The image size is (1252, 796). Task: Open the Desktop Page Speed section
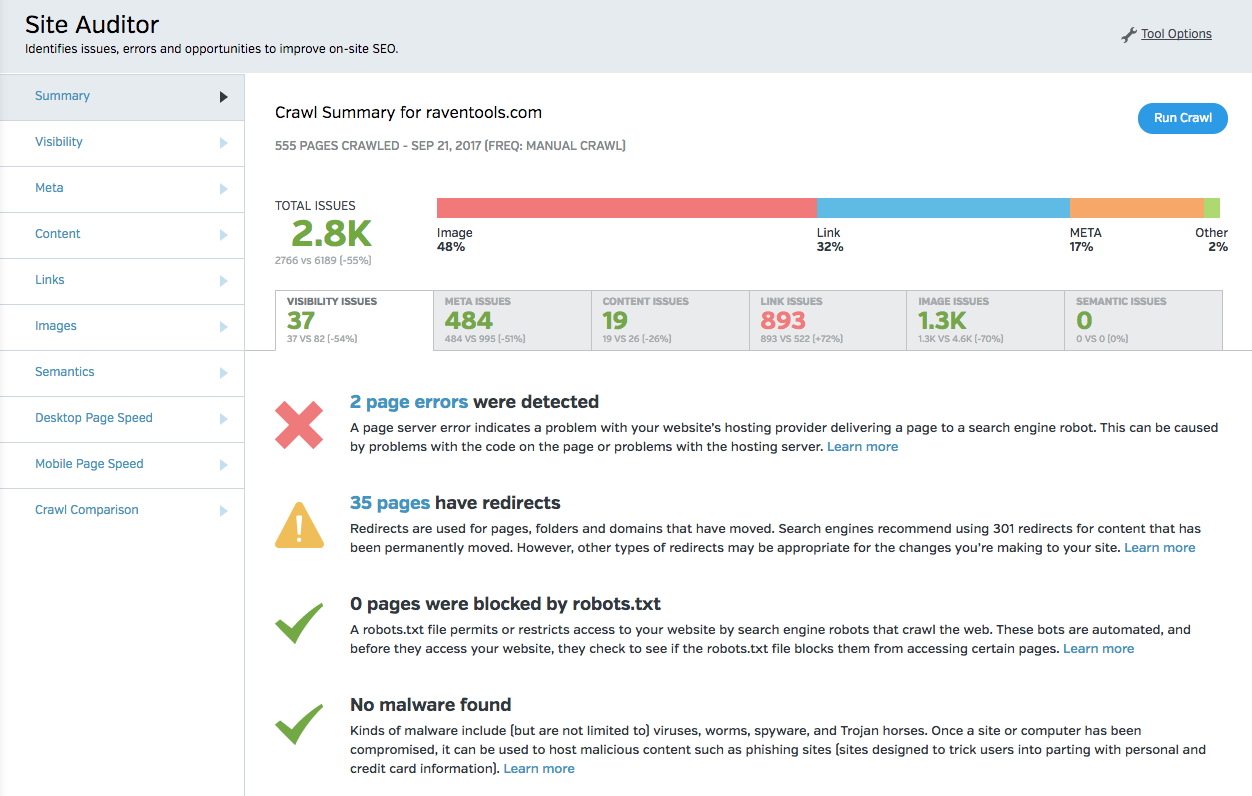point(94,418)
